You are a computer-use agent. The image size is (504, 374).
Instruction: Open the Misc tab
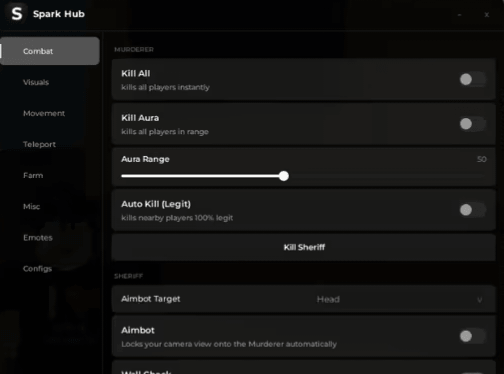coord(32,206)
